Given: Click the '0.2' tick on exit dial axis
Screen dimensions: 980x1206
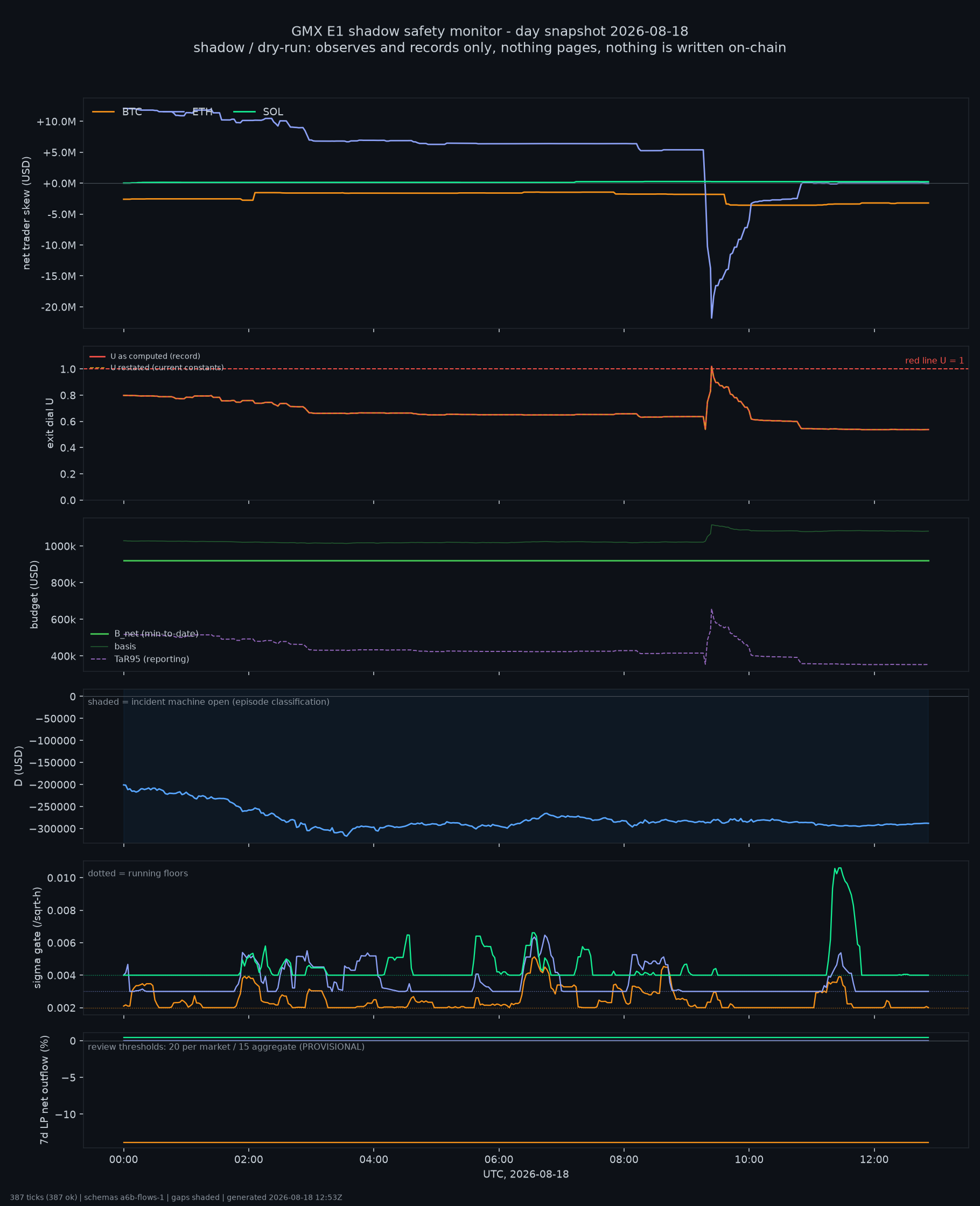Looking at the screenshot, I should pos(68,474).
